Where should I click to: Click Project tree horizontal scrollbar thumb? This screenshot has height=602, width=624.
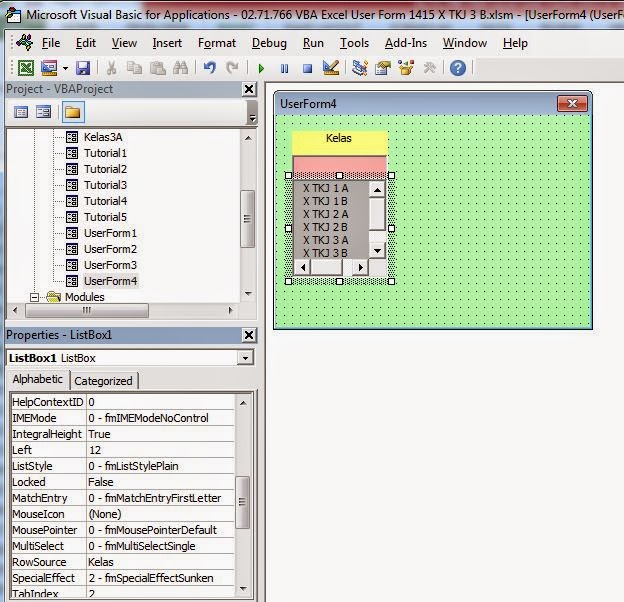pos(87,310)
